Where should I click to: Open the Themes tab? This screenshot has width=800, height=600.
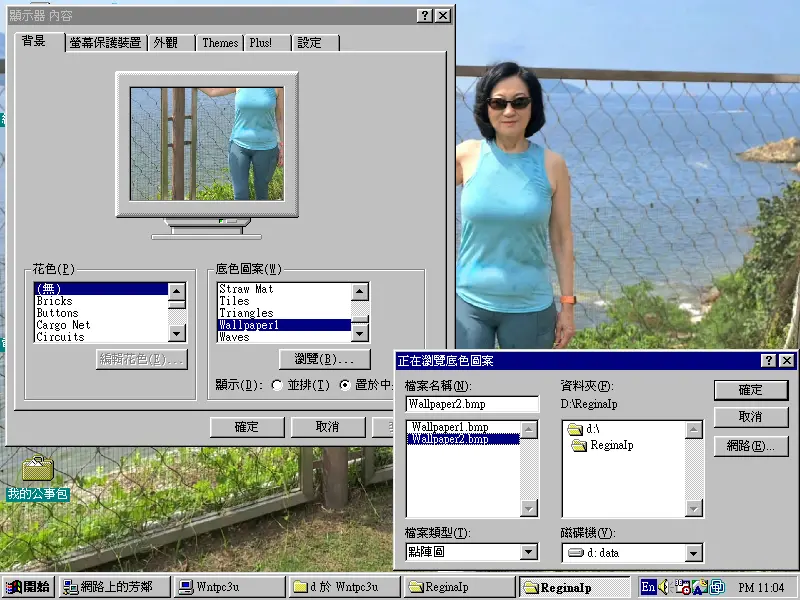pyautogui.click(x=220, y=43)
